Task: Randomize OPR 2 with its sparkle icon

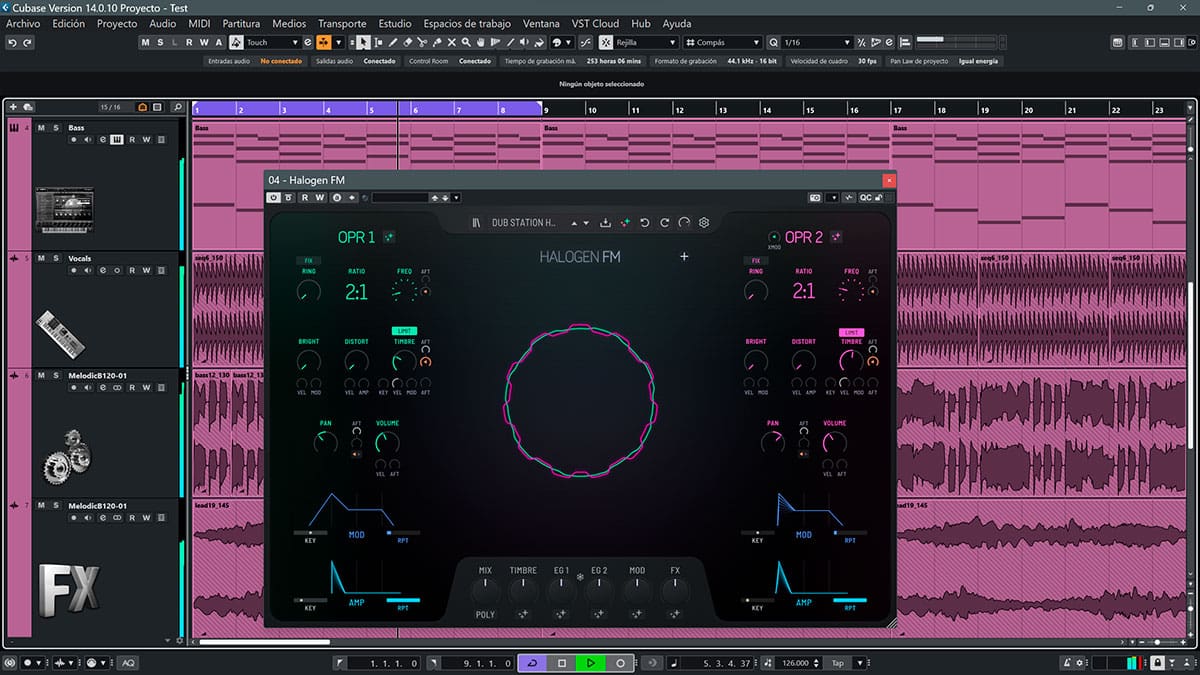Action: click(836, 237)
